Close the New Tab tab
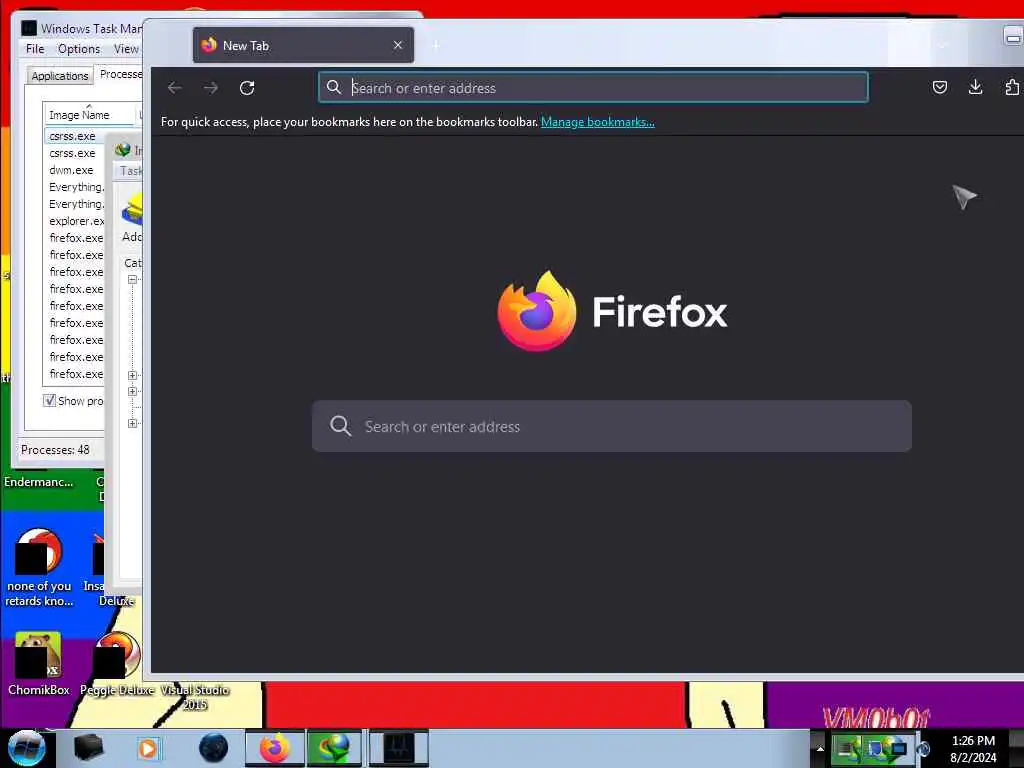 (398, 45)
